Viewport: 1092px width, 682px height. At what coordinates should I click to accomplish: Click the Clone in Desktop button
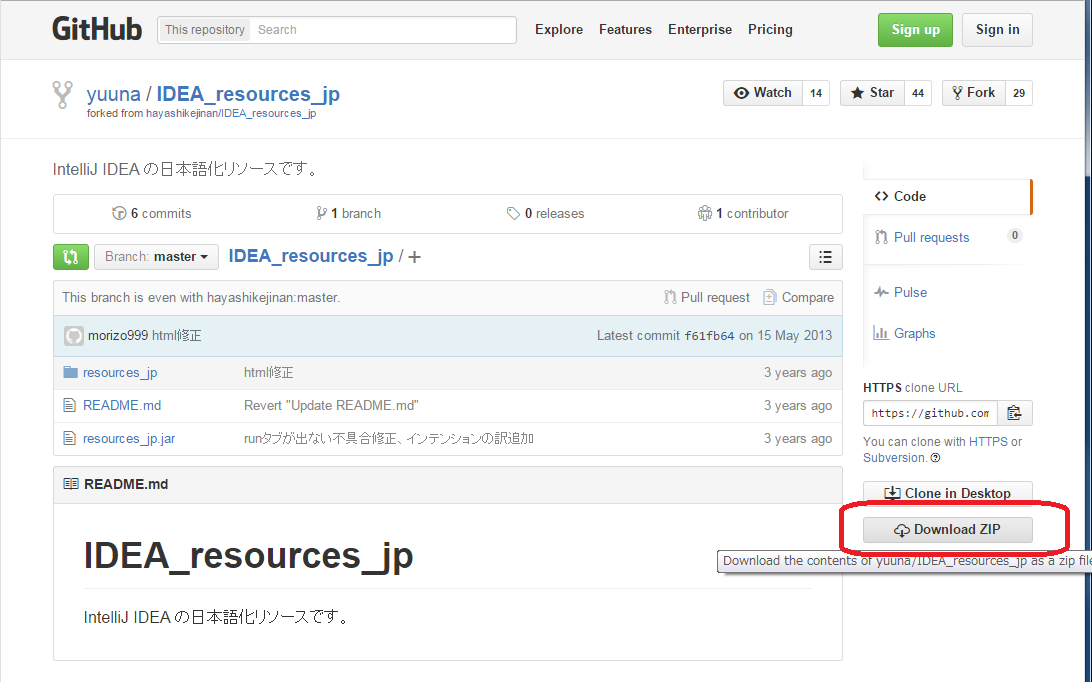pos(947,493)
